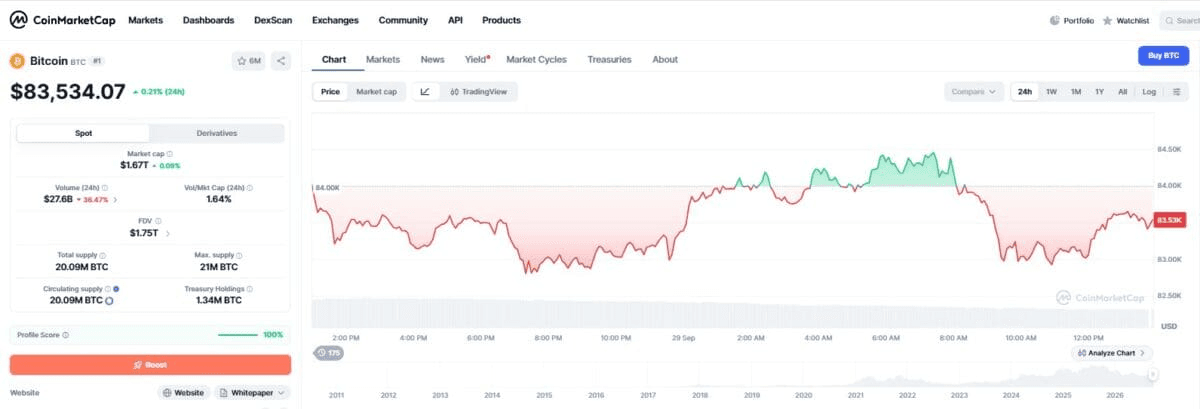Switch to the Yield tab
This screenshot has height=409, width=1200.
(476, 59)
